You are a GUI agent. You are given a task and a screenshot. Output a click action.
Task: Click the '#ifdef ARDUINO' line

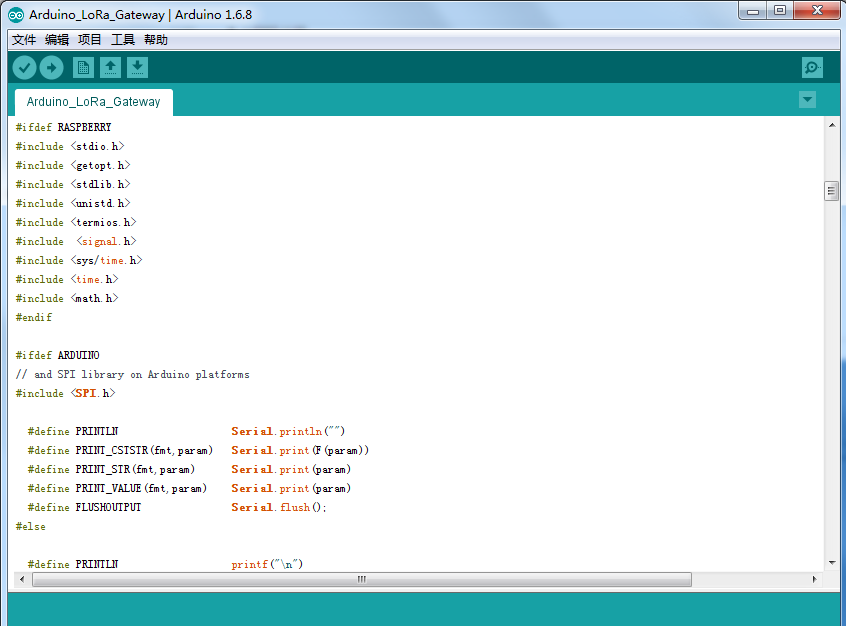(x=58, y=355)
